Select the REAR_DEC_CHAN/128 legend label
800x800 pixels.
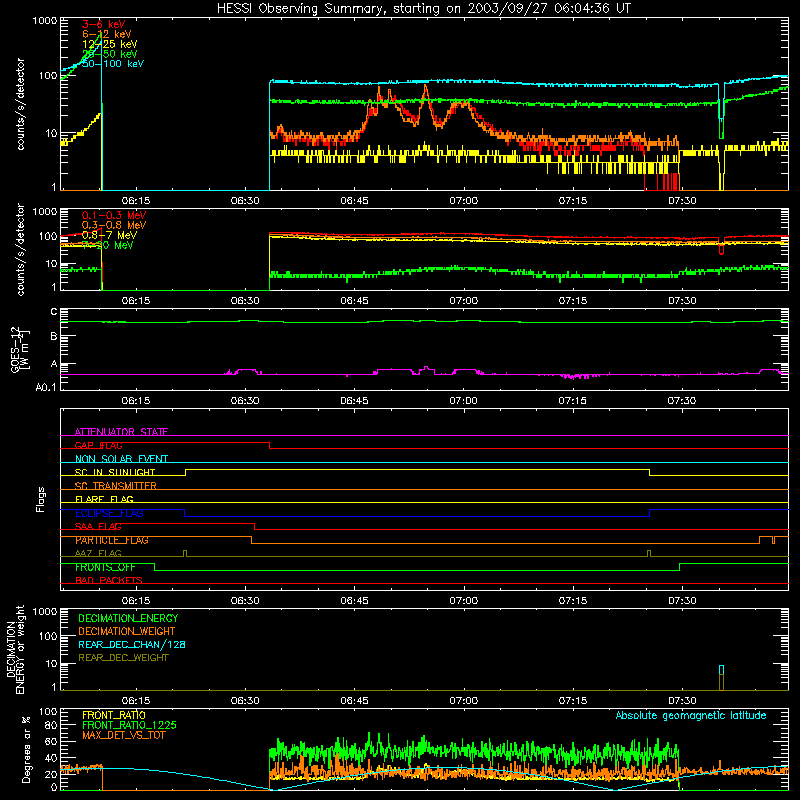pyautogui.click(x=132, y=645)
